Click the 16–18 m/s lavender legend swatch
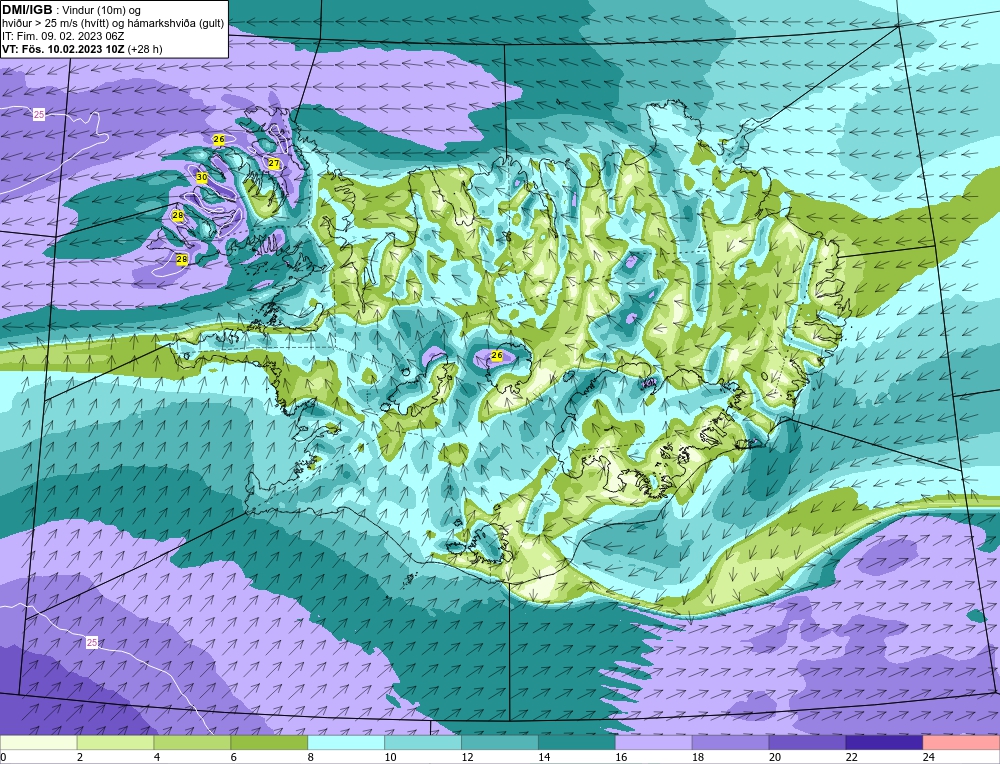Screen dimensions: 1000x764 (654, 743)
